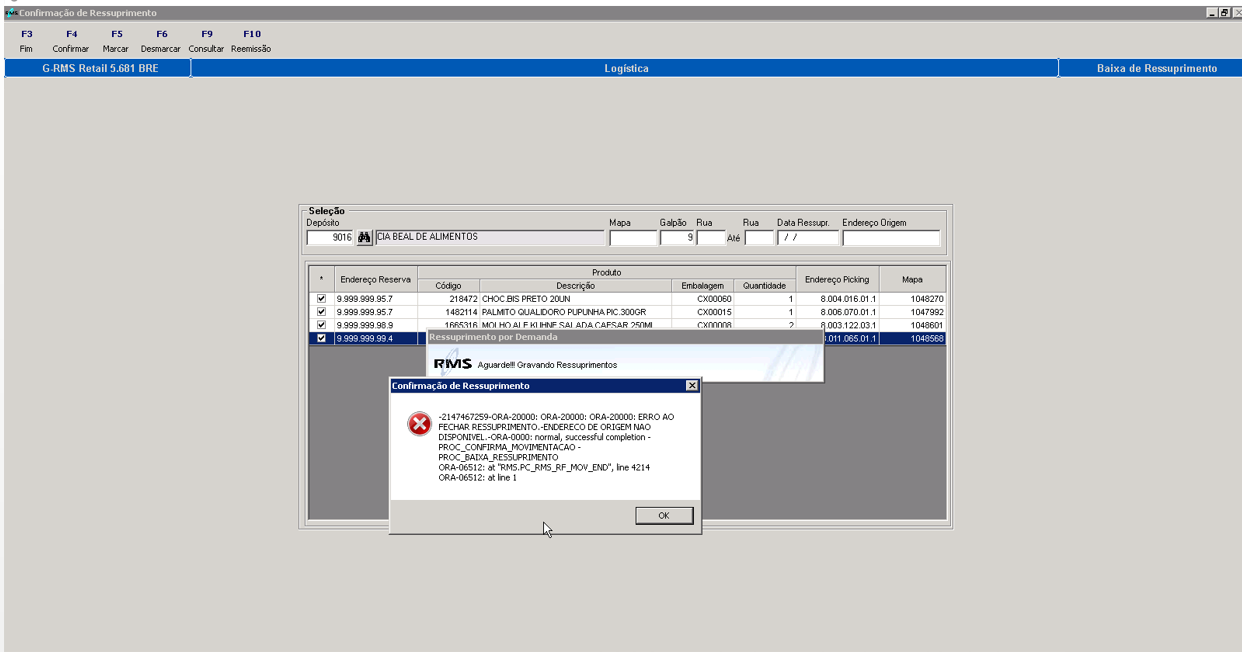Click the F5 Marcar menu item
The image size is (1242, 652).
tap(116, 41)
